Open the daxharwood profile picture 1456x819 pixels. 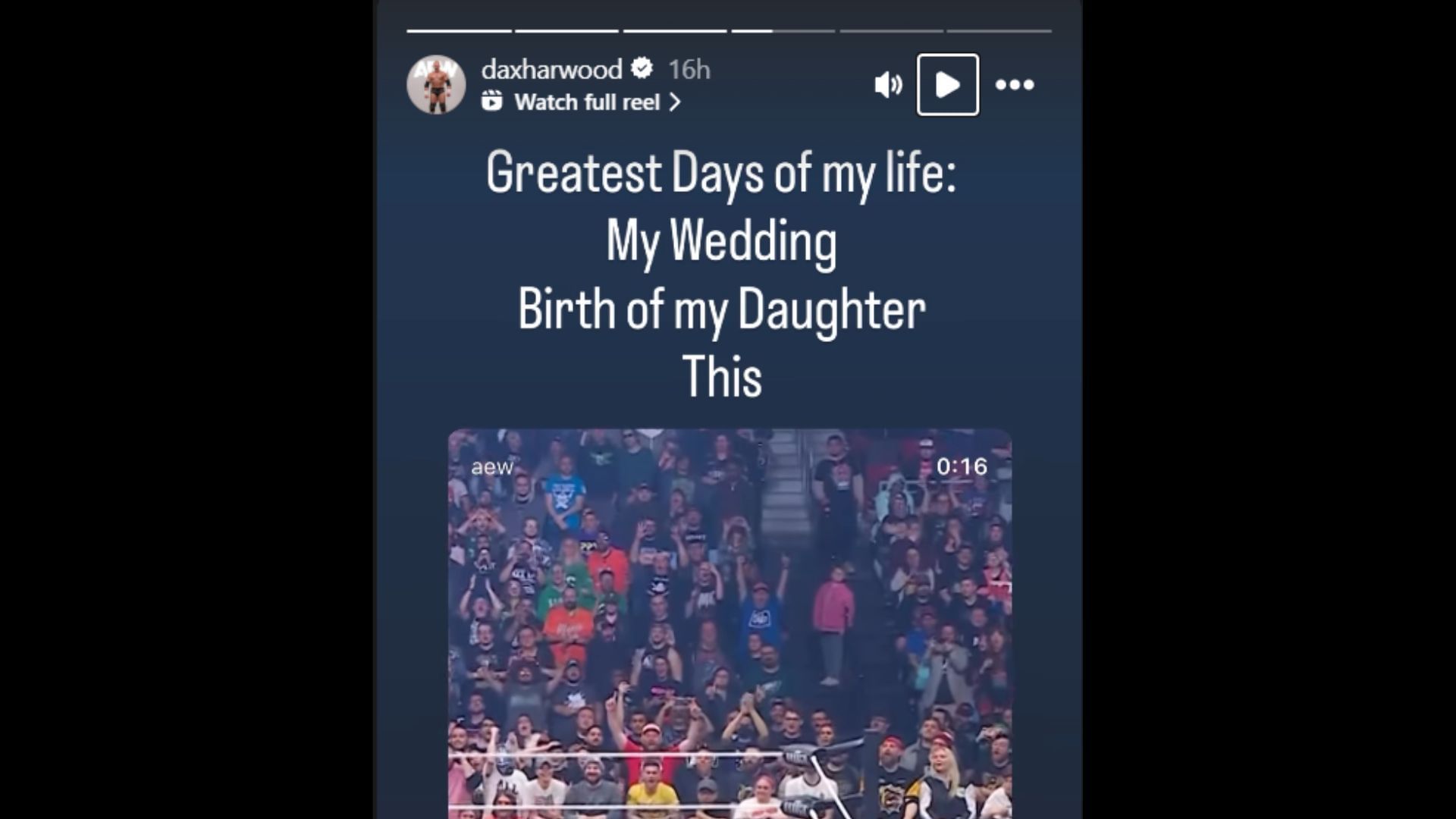[x=436, y=84]
